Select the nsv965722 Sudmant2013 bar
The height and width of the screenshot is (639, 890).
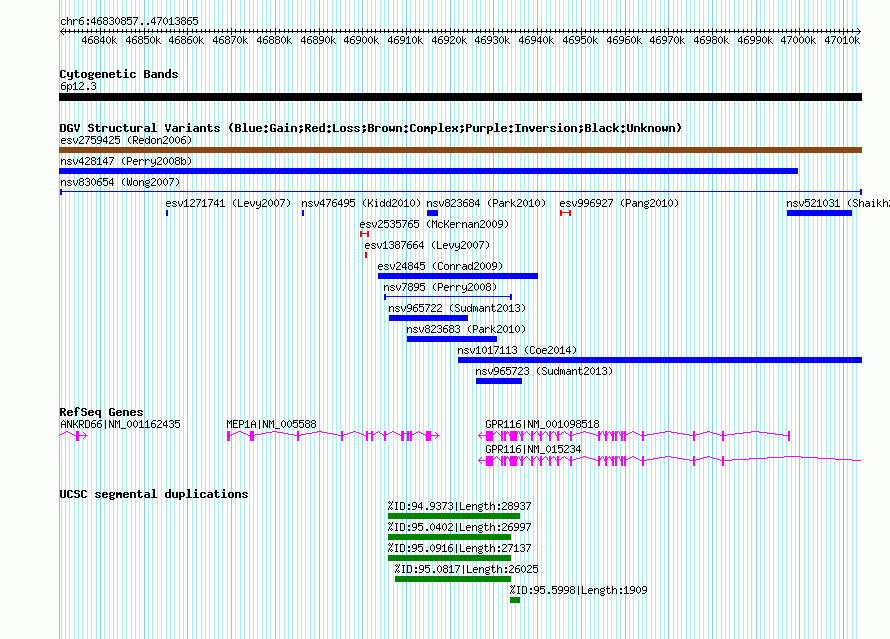point(428,318)
